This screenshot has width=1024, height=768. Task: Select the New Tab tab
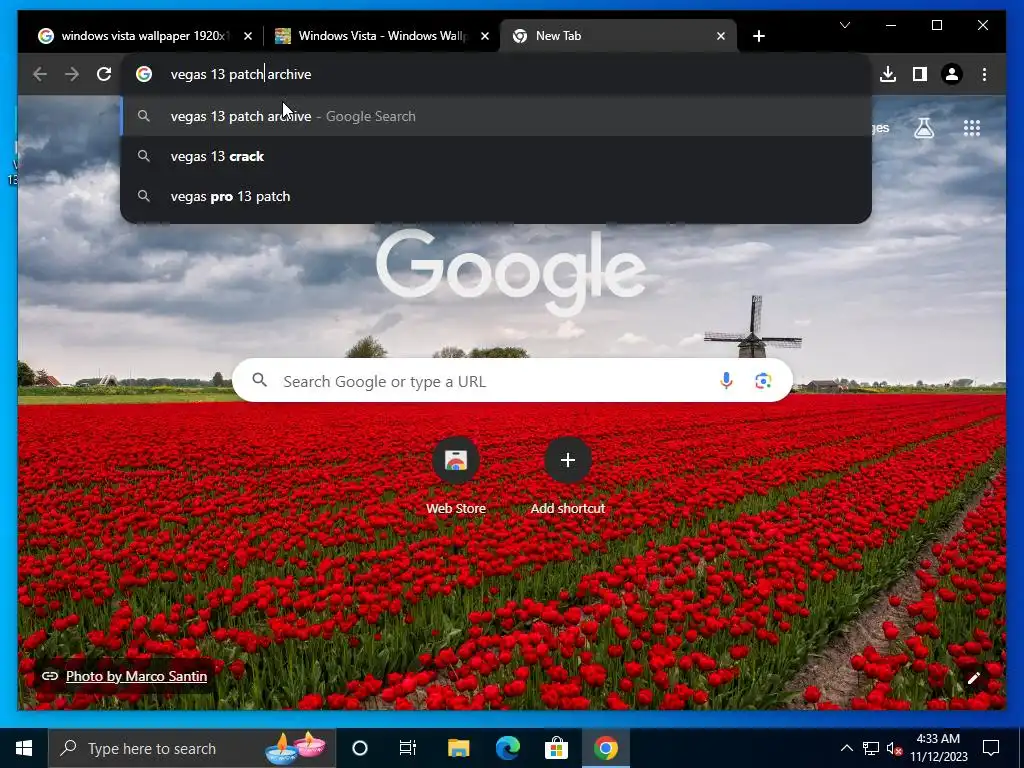point(618,36)
